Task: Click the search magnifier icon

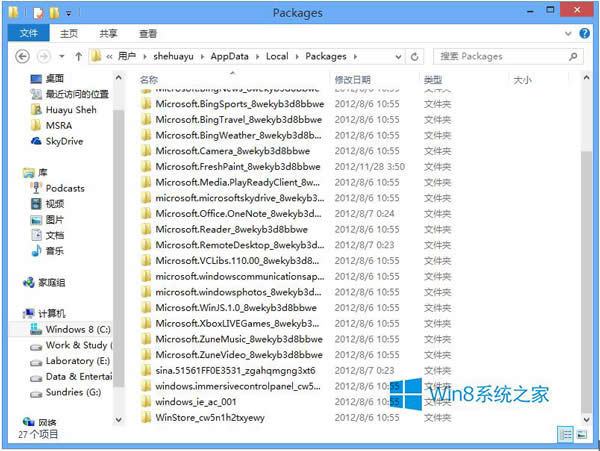Action: [x=573, y=57]
